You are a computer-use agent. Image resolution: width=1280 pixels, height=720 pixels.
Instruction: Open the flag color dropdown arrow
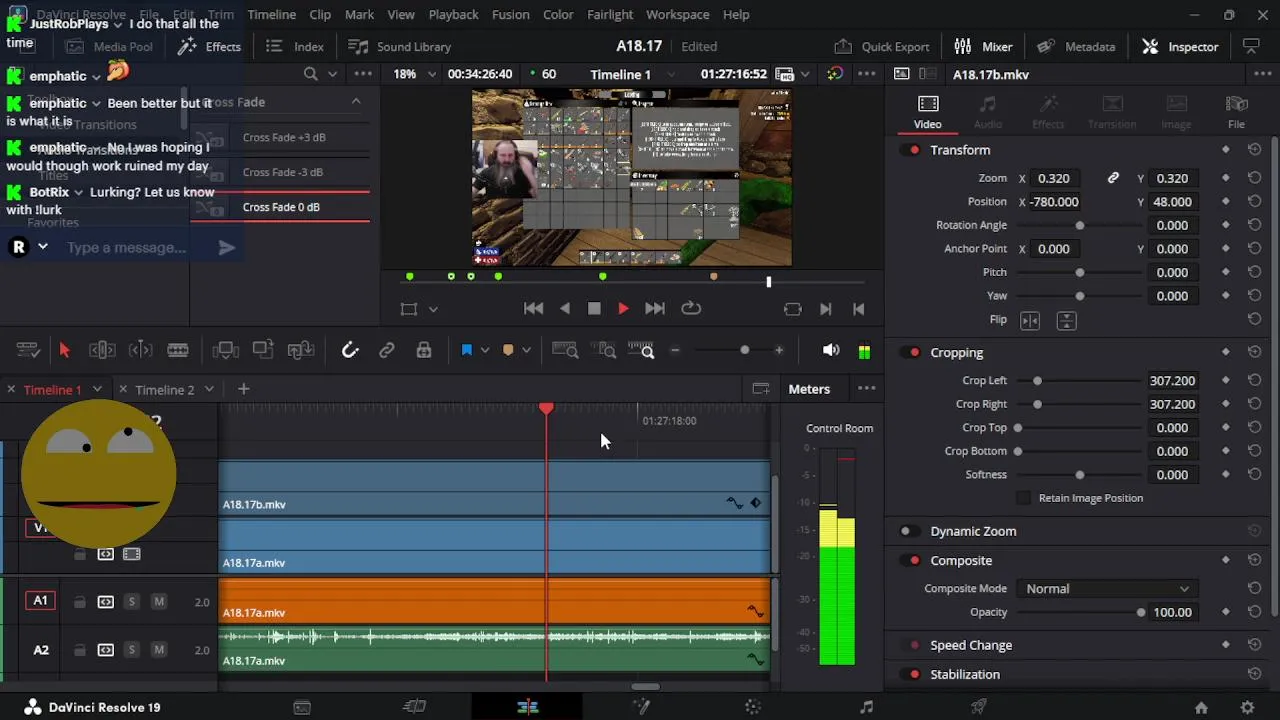click(x=485, y=350)
